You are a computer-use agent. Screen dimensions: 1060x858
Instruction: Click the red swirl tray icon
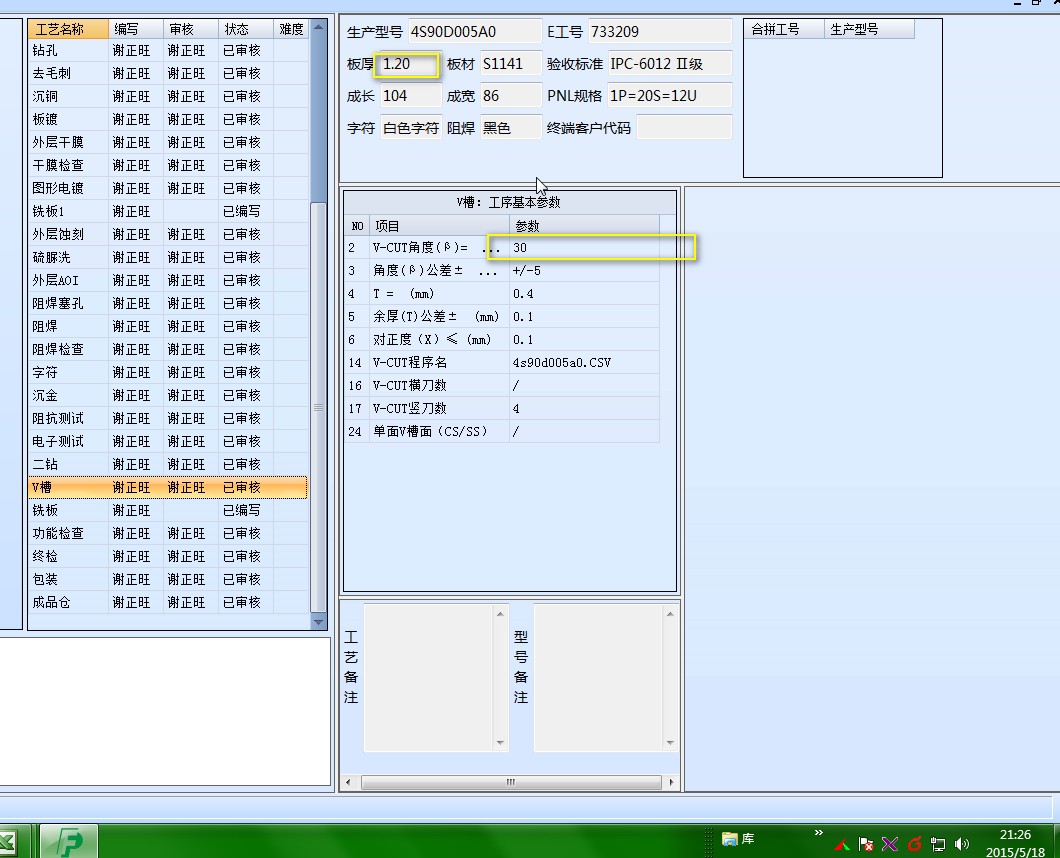(x=915, y=844)
